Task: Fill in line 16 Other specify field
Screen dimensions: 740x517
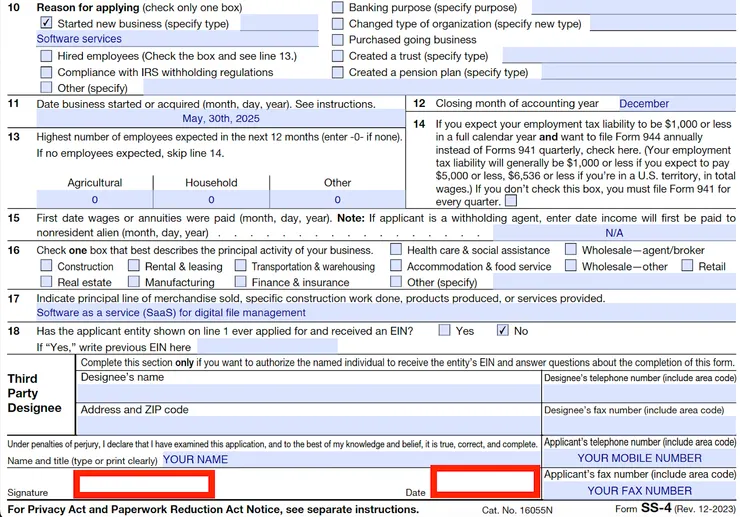Action: [614, 282]
